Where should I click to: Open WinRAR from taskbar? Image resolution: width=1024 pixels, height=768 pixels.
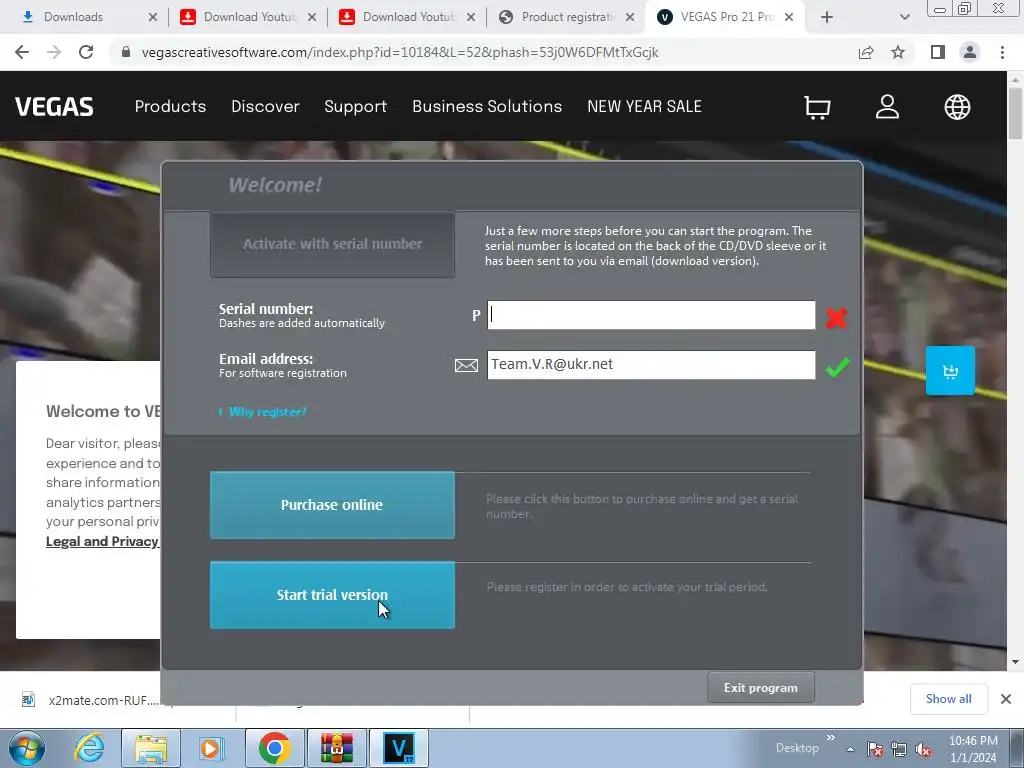pos(336,748)
